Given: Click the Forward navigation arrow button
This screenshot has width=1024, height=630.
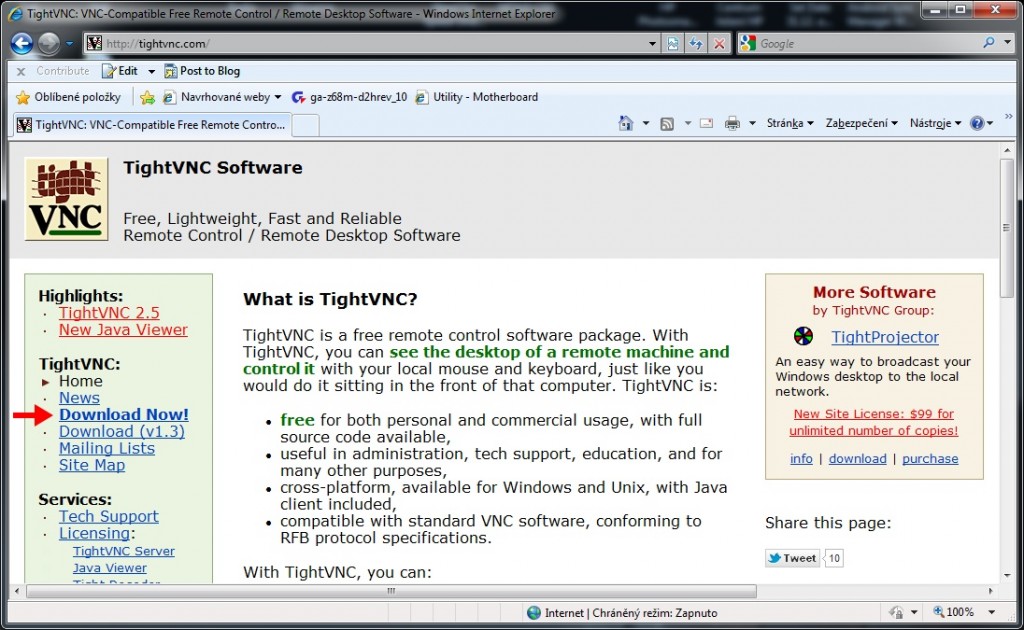Looking at the screenshot, I should click(x=48, y=43).
